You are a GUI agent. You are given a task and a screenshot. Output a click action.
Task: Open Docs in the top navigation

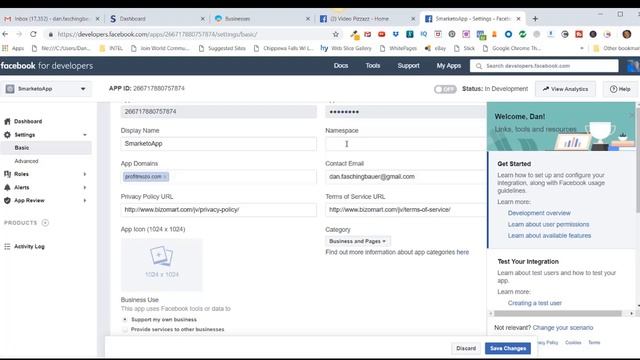coord(341,66)
